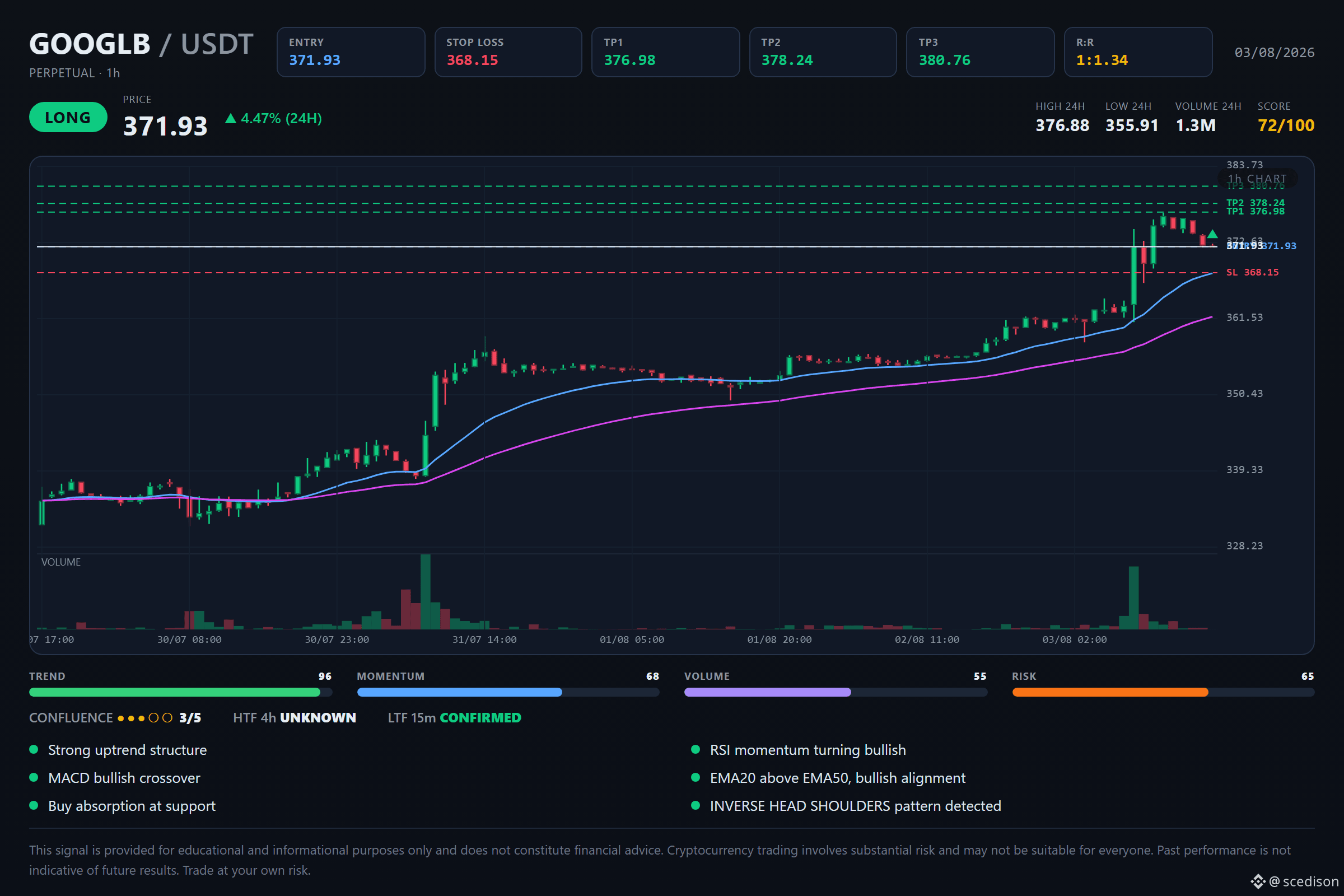The height and width of the screenshot is (896, 1344).
Task: Click the 361.53 price axis label
Action: (1244, 317)
